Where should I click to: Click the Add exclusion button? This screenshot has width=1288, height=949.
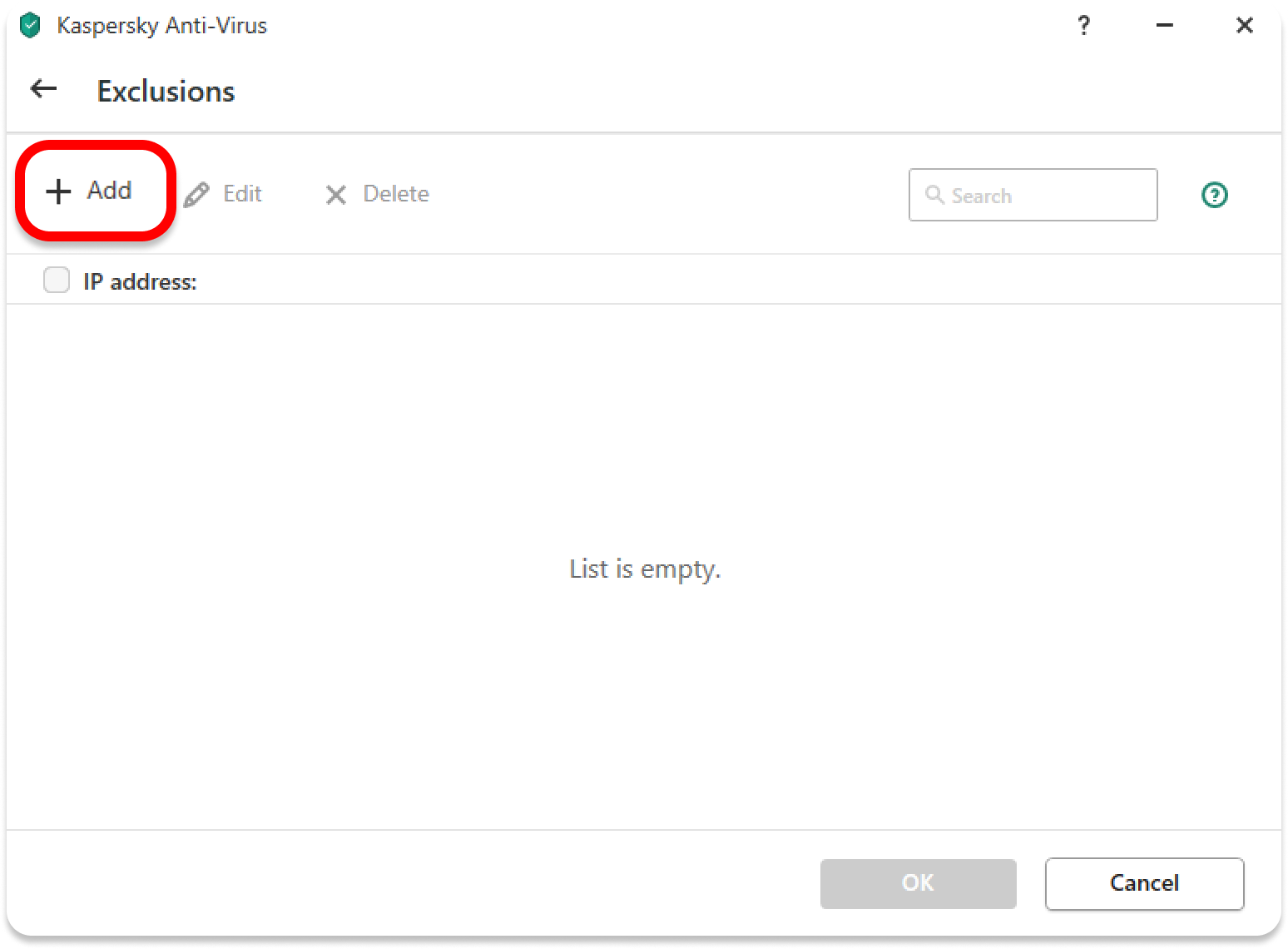click(x=90, y=191)
